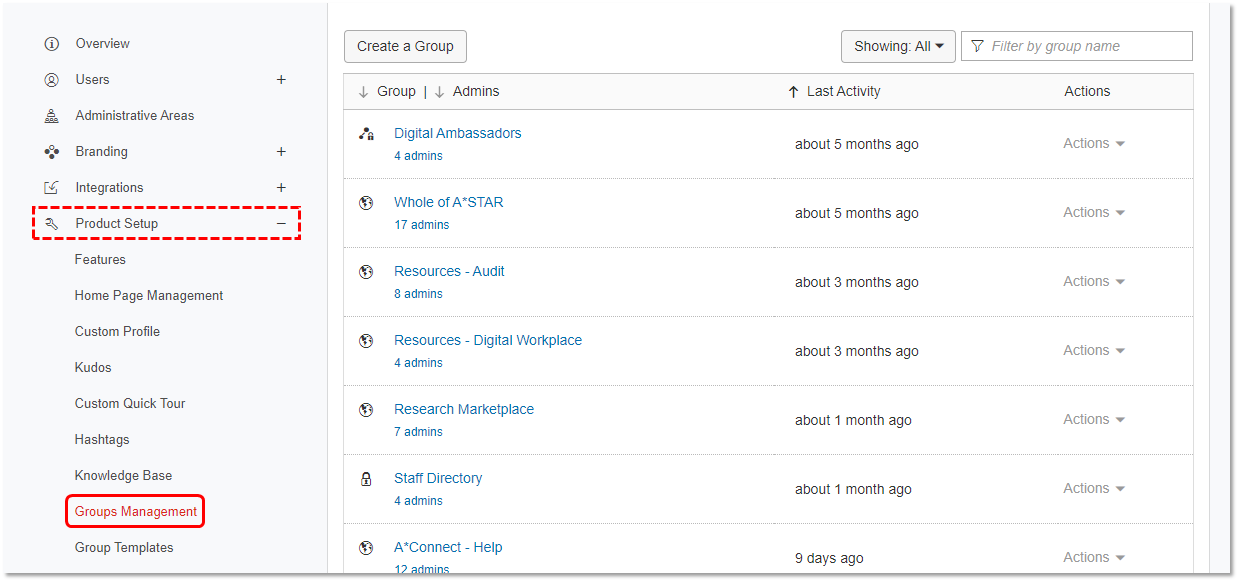Select Groups Management in sidebar
This screenshot has width=1239, height=582.
coord(136,512)
